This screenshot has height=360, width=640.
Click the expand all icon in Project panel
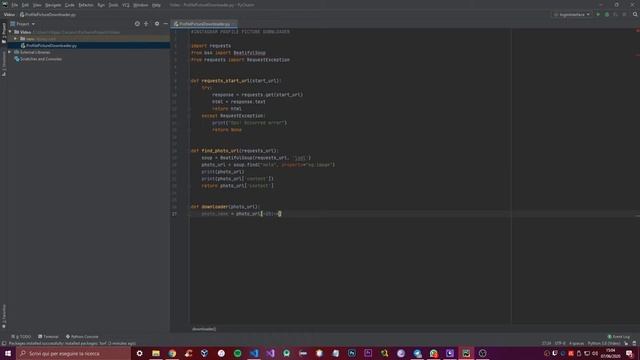coord(146,24)
